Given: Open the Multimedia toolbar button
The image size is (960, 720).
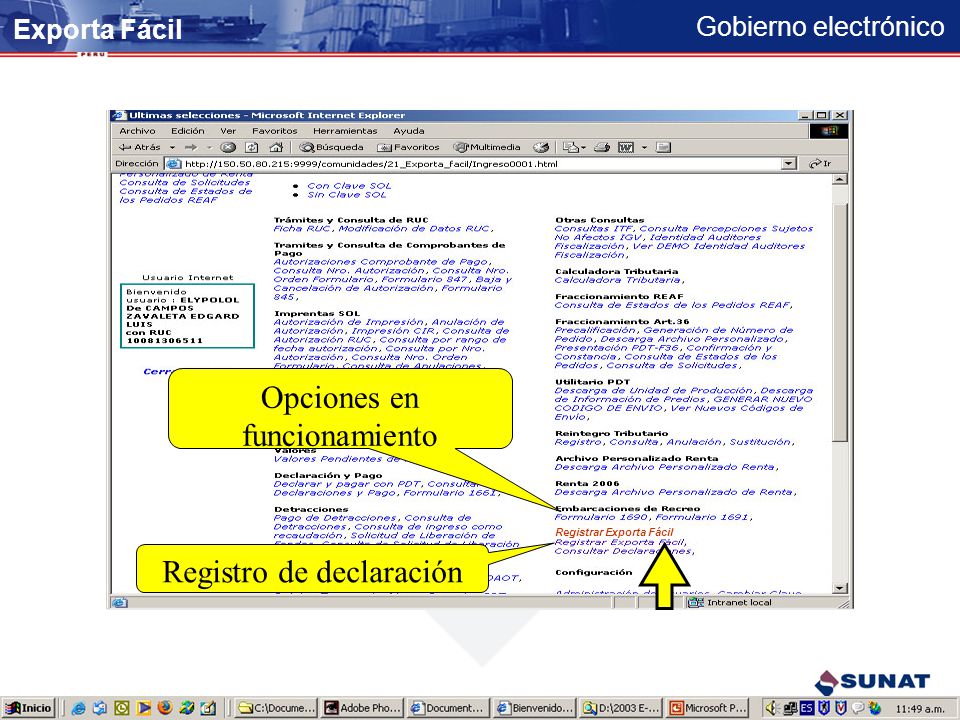Looking at the screenshot, I should (487, 148).
